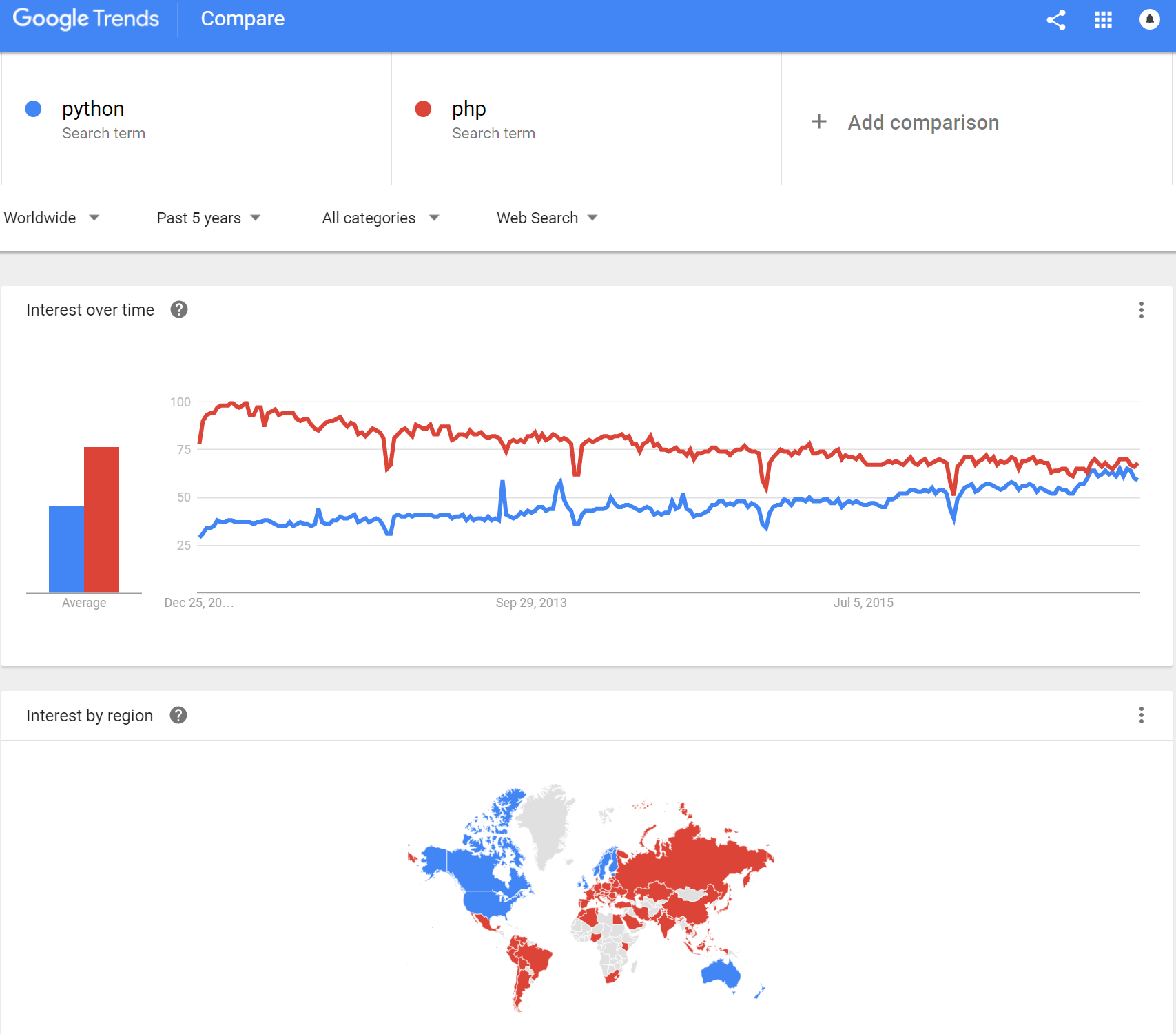Select the Compare header item

coord(243,19)
